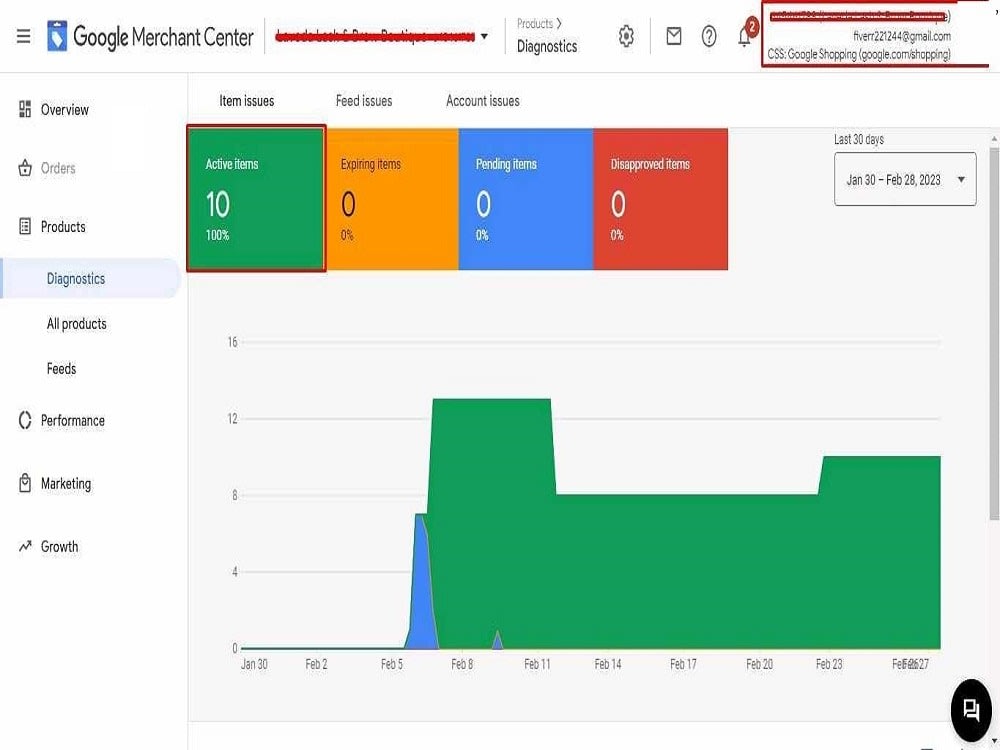1000x750 pixels.
Task: Switch to the Account issues tab
Action: click(483, 101)
